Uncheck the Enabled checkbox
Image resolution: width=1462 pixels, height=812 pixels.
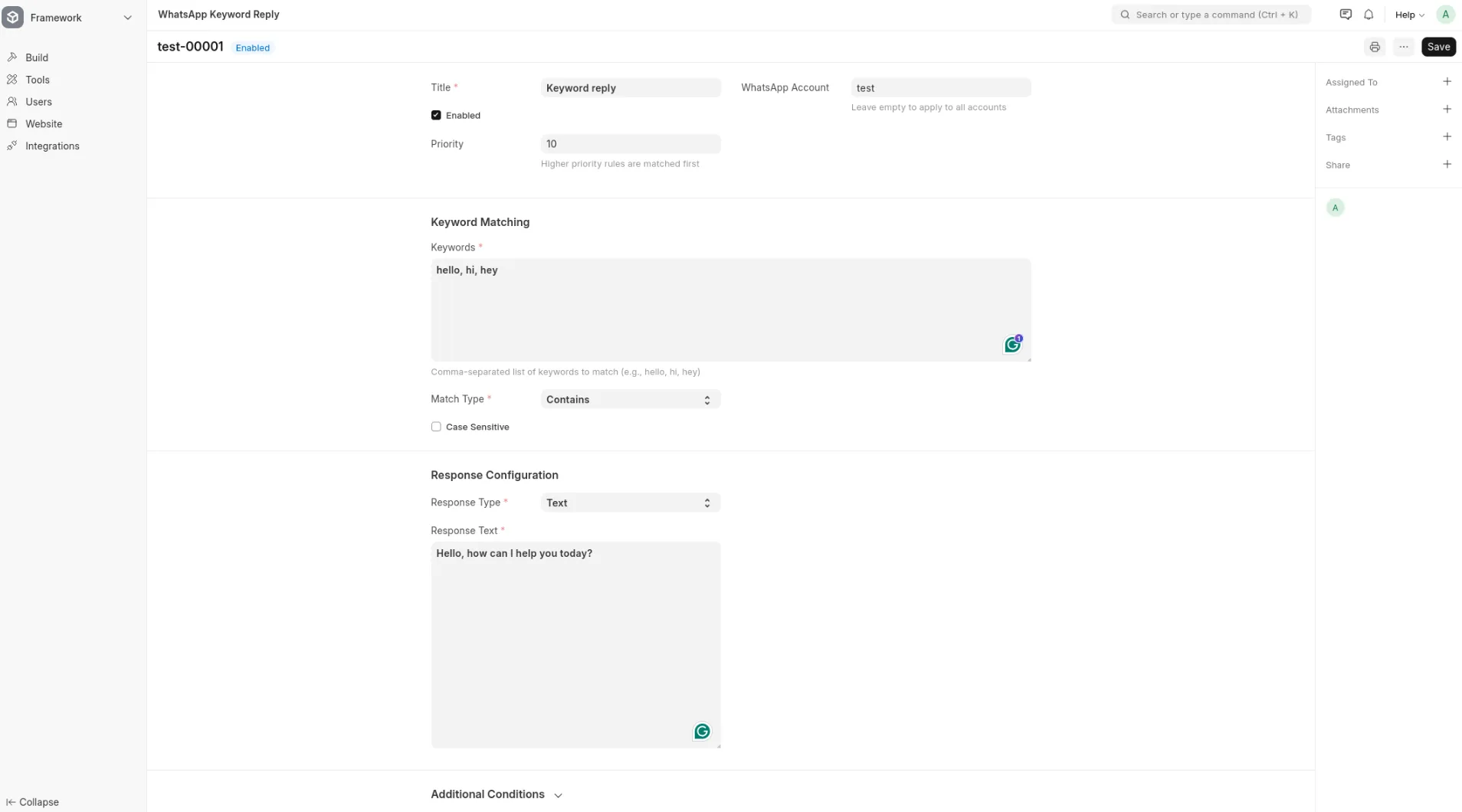436,116
